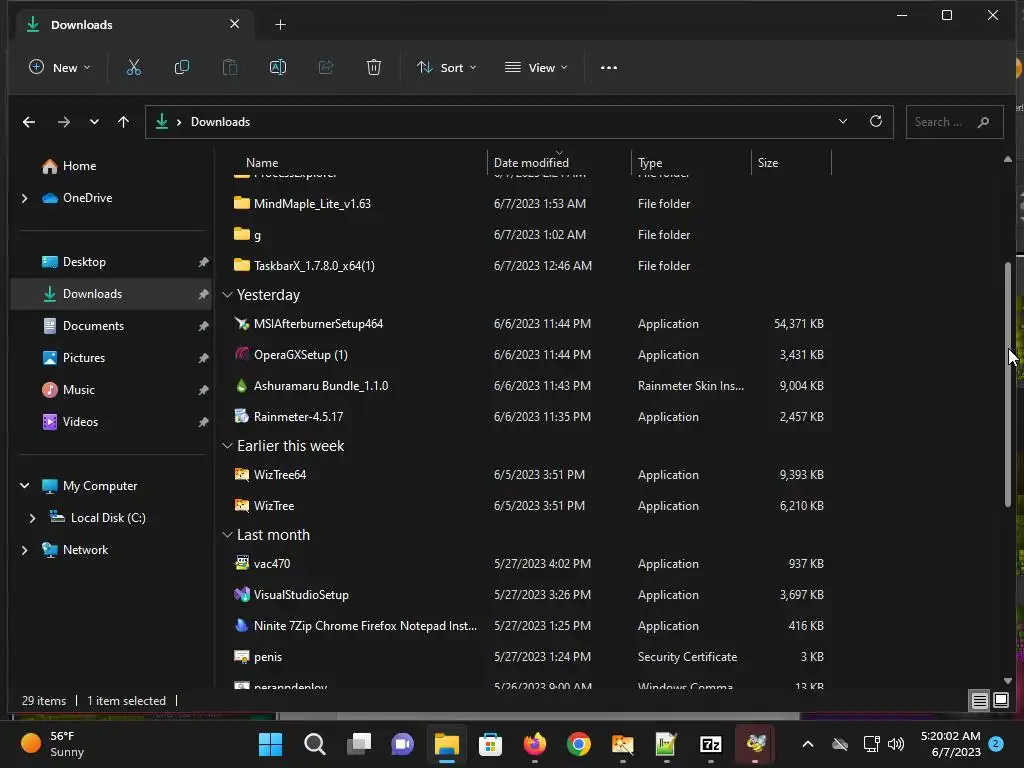The image size is (1024, 768).
Task: Open the Sort dropdown menu
Action: tap(447, 67)
